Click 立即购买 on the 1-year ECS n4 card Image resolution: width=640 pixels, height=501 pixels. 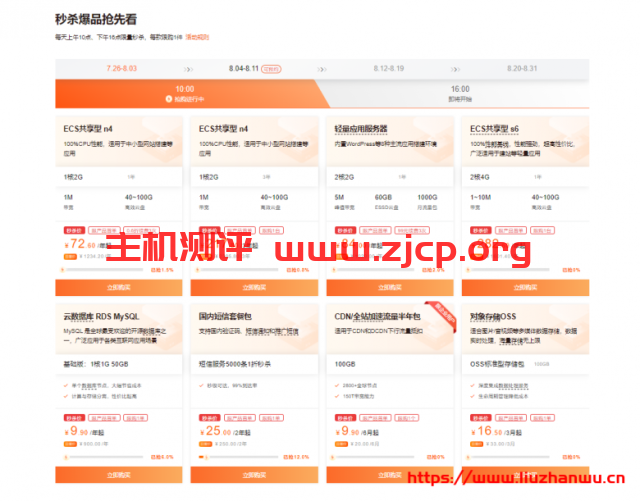coord(119,287)
